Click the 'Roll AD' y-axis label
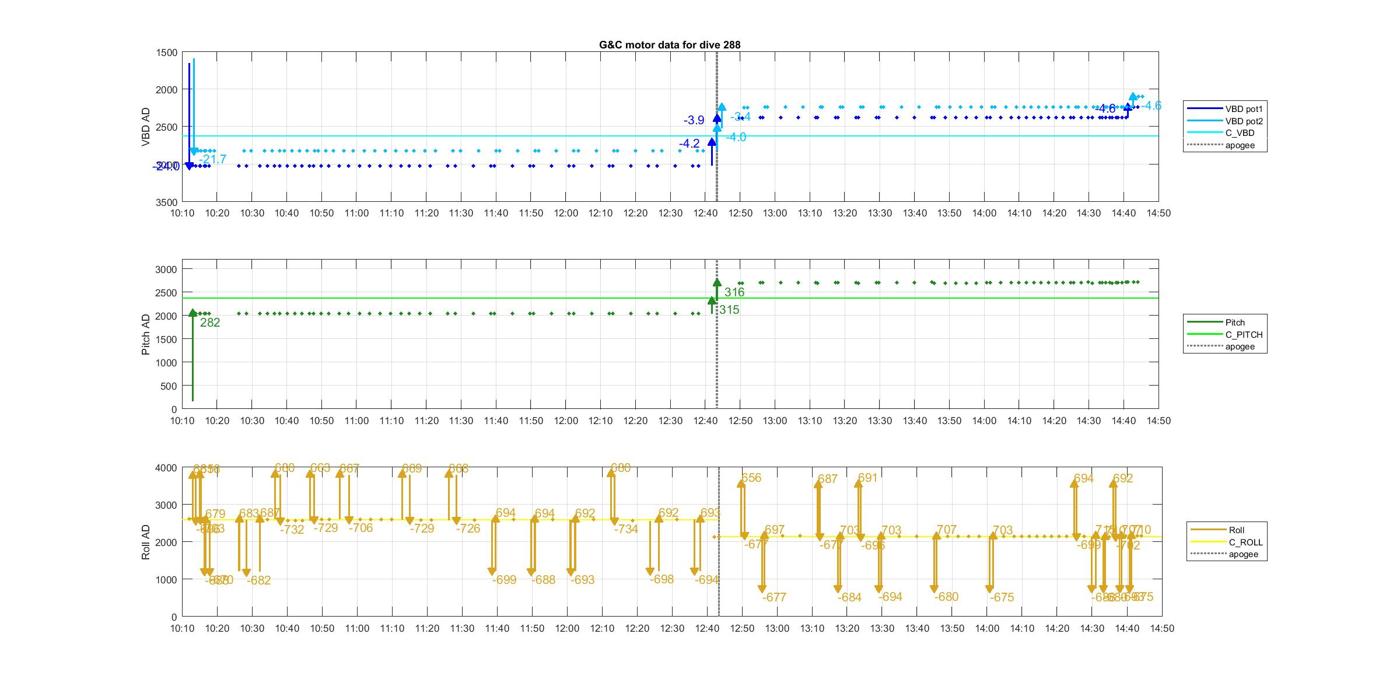The width and height of the screenshot is (1400, 693). [146, 542]
